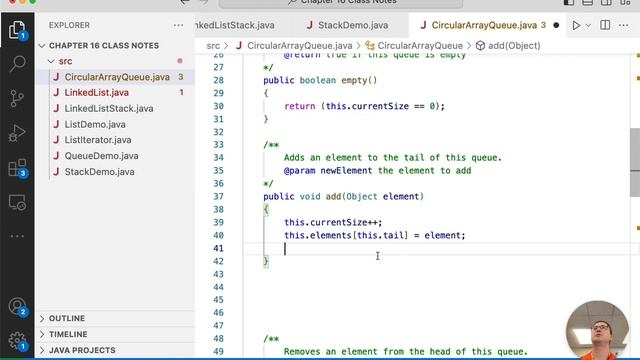Open CircularArrayQueue.java in the explorer
The height and width of the screenshot is (360, 640).
117,77
